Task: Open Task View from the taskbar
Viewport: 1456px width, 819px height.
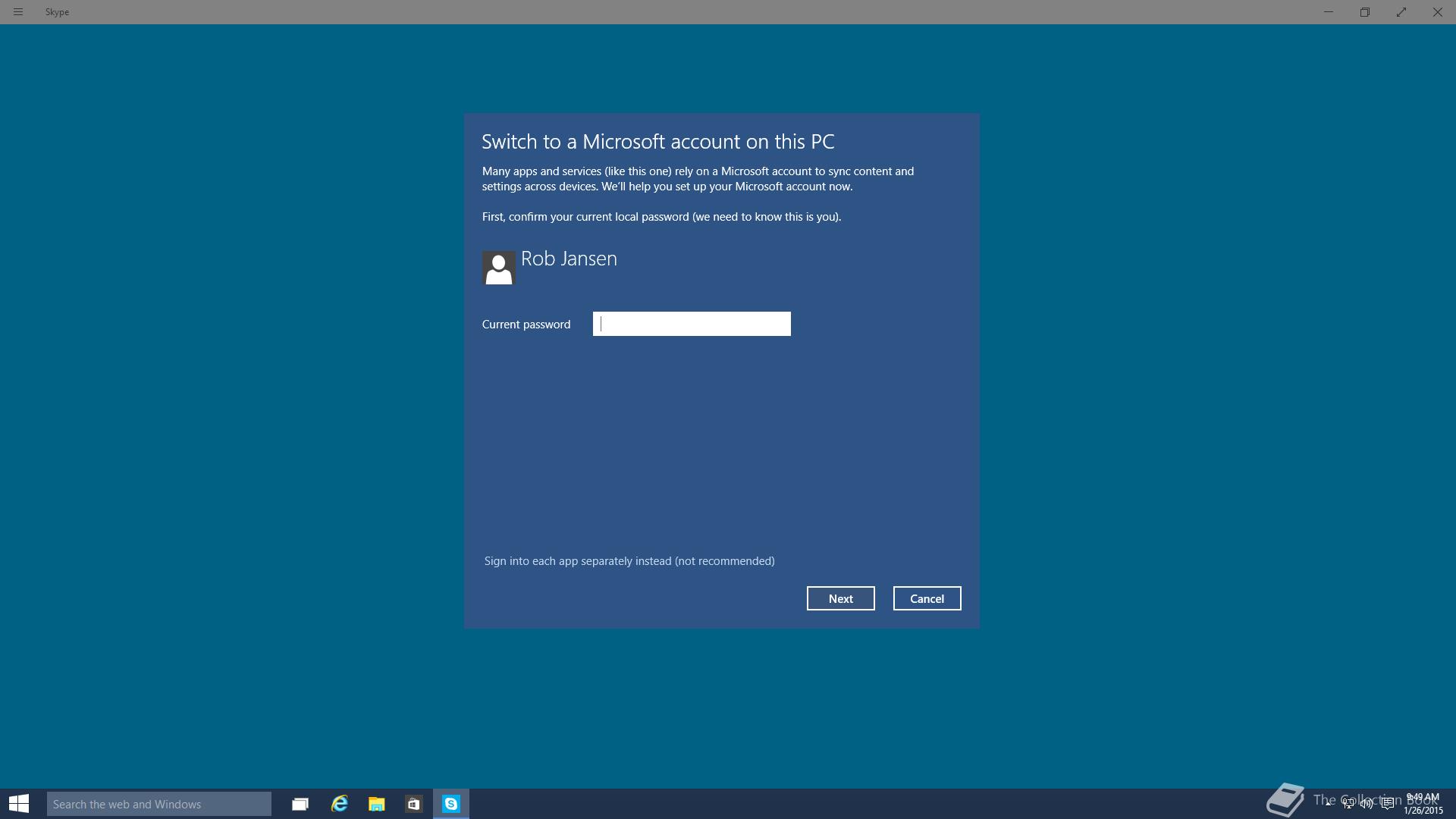Action: click(300, 804)
